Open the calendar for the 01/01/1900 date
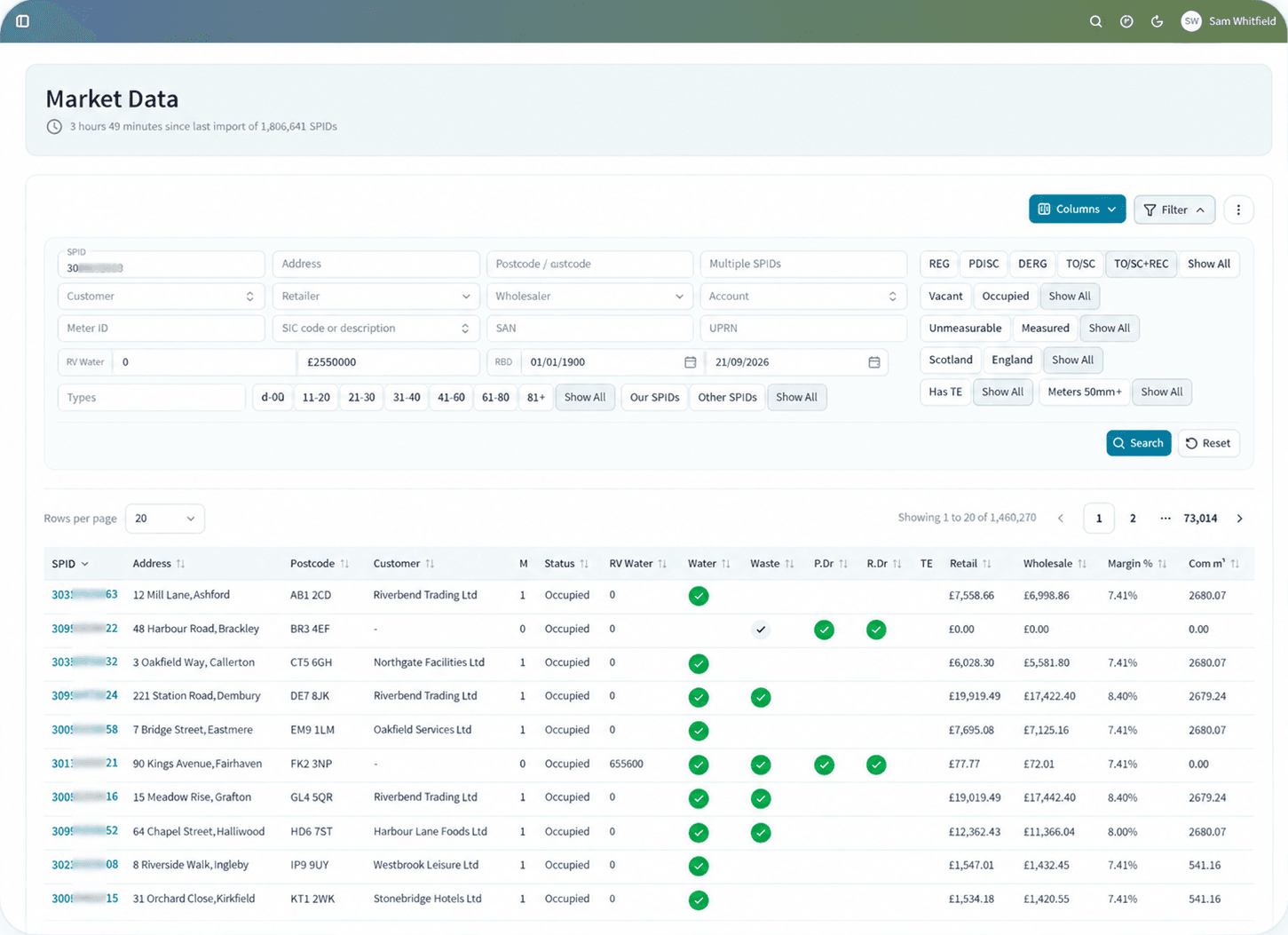Viewport: 1288px width, 935px height. click(x=691, y=362)
